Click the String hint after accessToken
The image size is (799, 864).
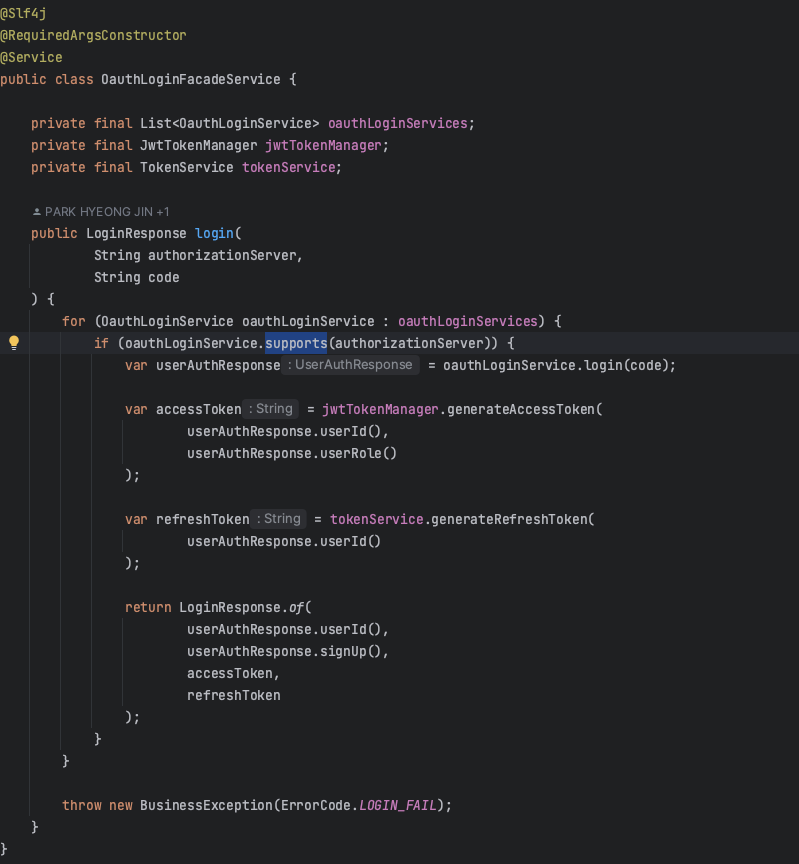271,409
